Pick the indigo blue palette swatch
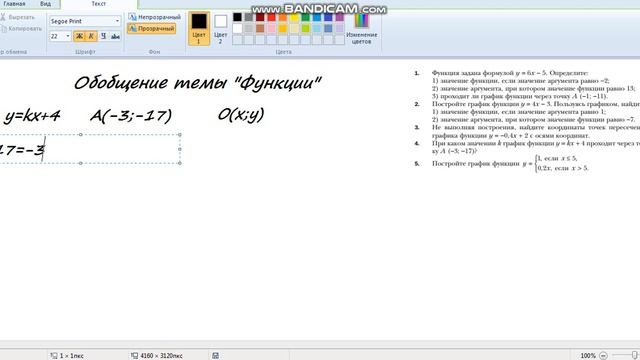This screenshot has width=640, height=360. pyautogui.click(x=329, y=17)
